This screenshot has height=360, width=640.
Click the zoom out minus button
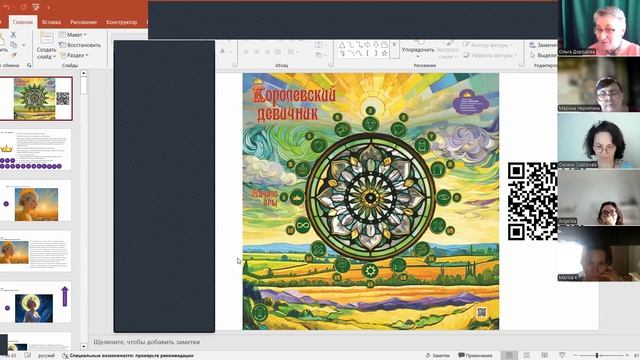pos(575,356)
